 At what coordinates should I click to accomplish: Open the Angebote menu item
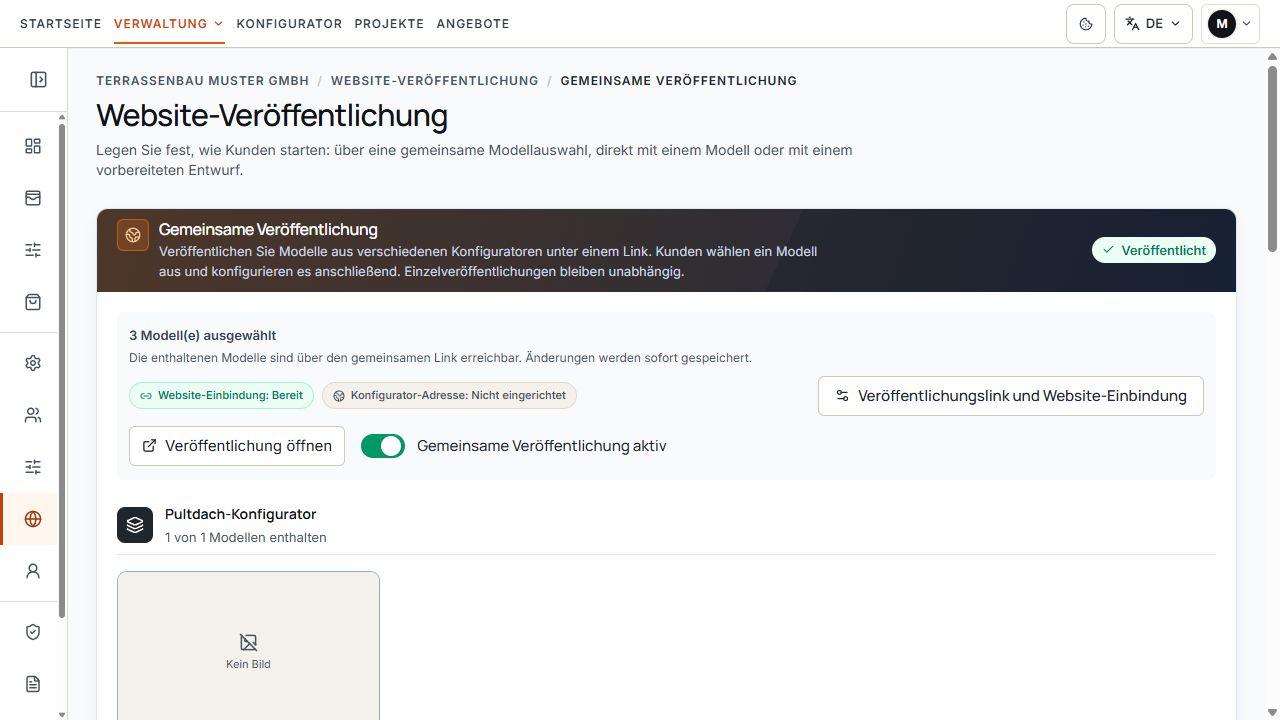[473, 24]
